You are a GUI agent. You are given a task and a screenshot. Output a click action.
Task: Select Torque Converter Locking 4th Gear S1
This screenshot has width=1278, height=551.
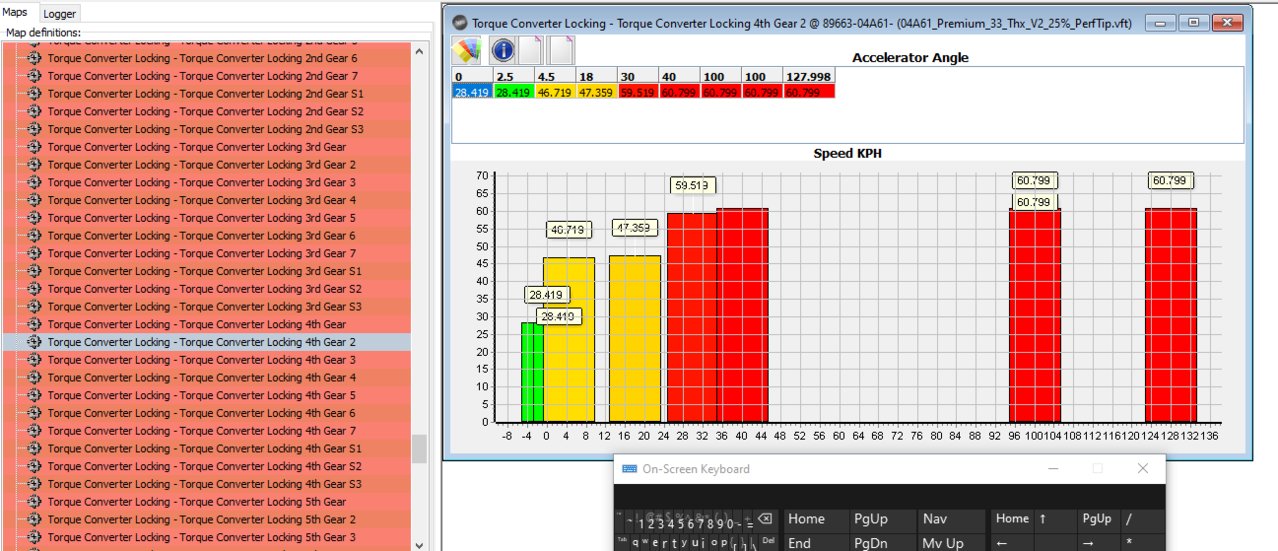pyautogui.click(x=205, y=449)
